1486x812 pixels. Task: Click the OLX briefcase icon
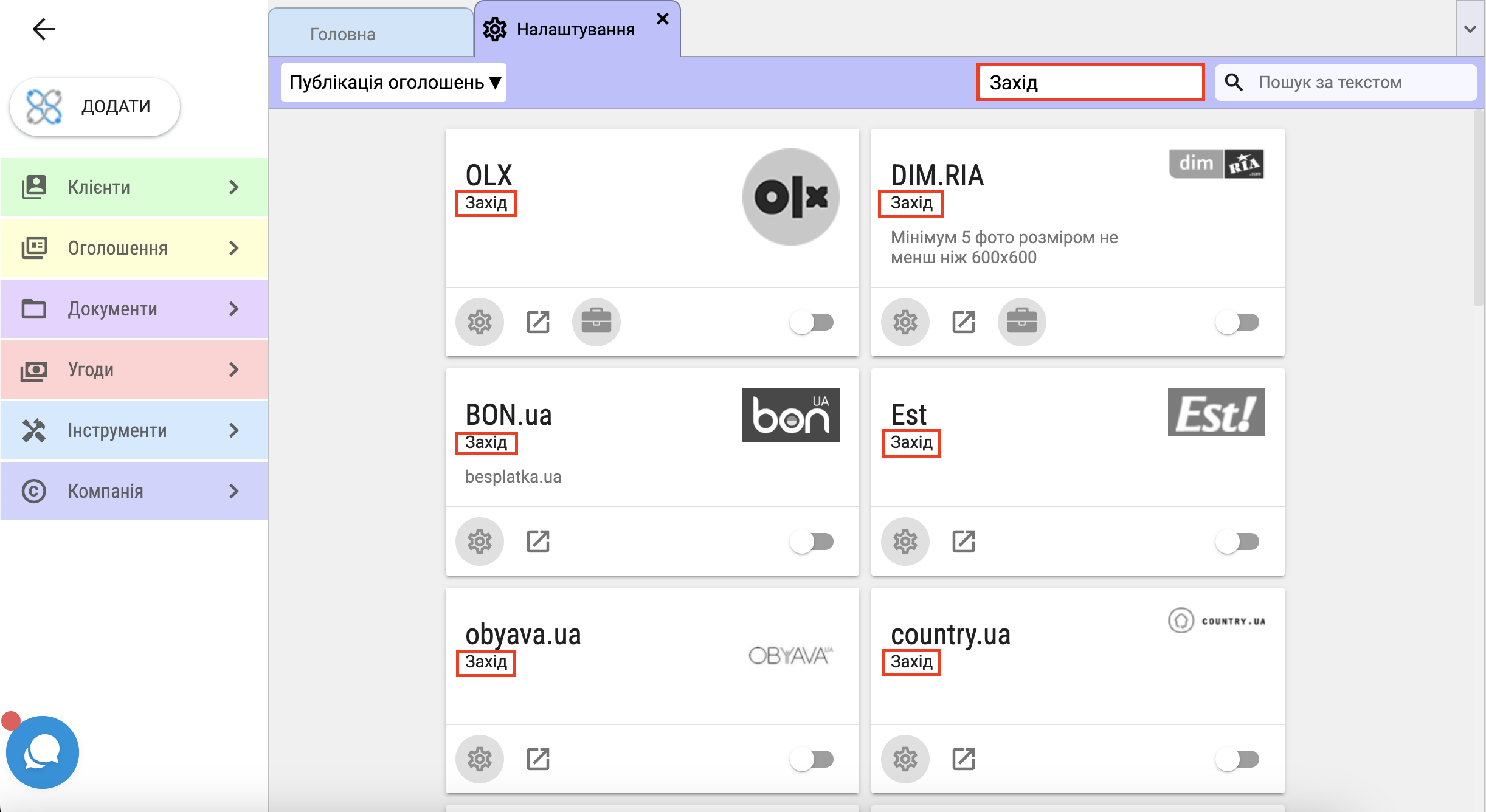pyautogui.click(x=596, y=322)
